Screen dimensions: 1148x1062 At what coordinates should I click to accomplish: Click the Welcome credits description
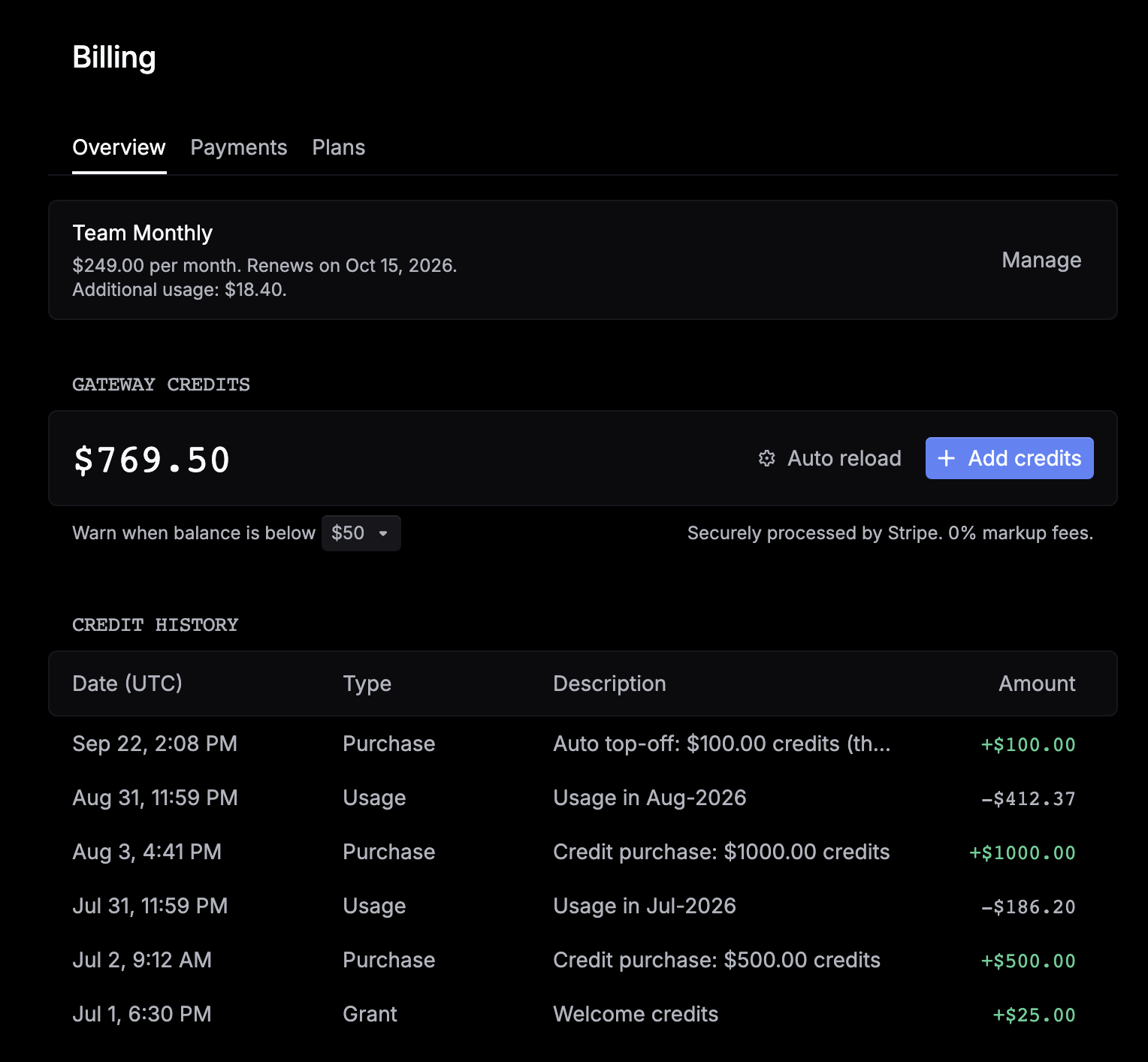pos(636,1014)
